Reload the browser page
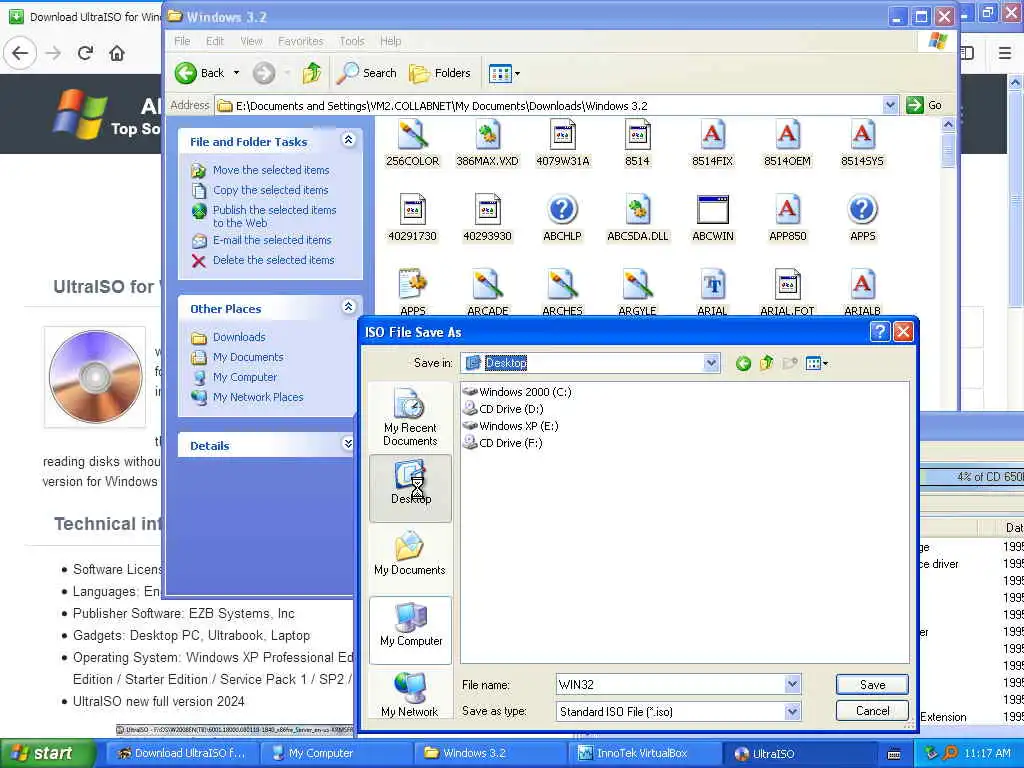Viewport: 1024px width, 768px height. pyautogui.click(x=86, y=53)
